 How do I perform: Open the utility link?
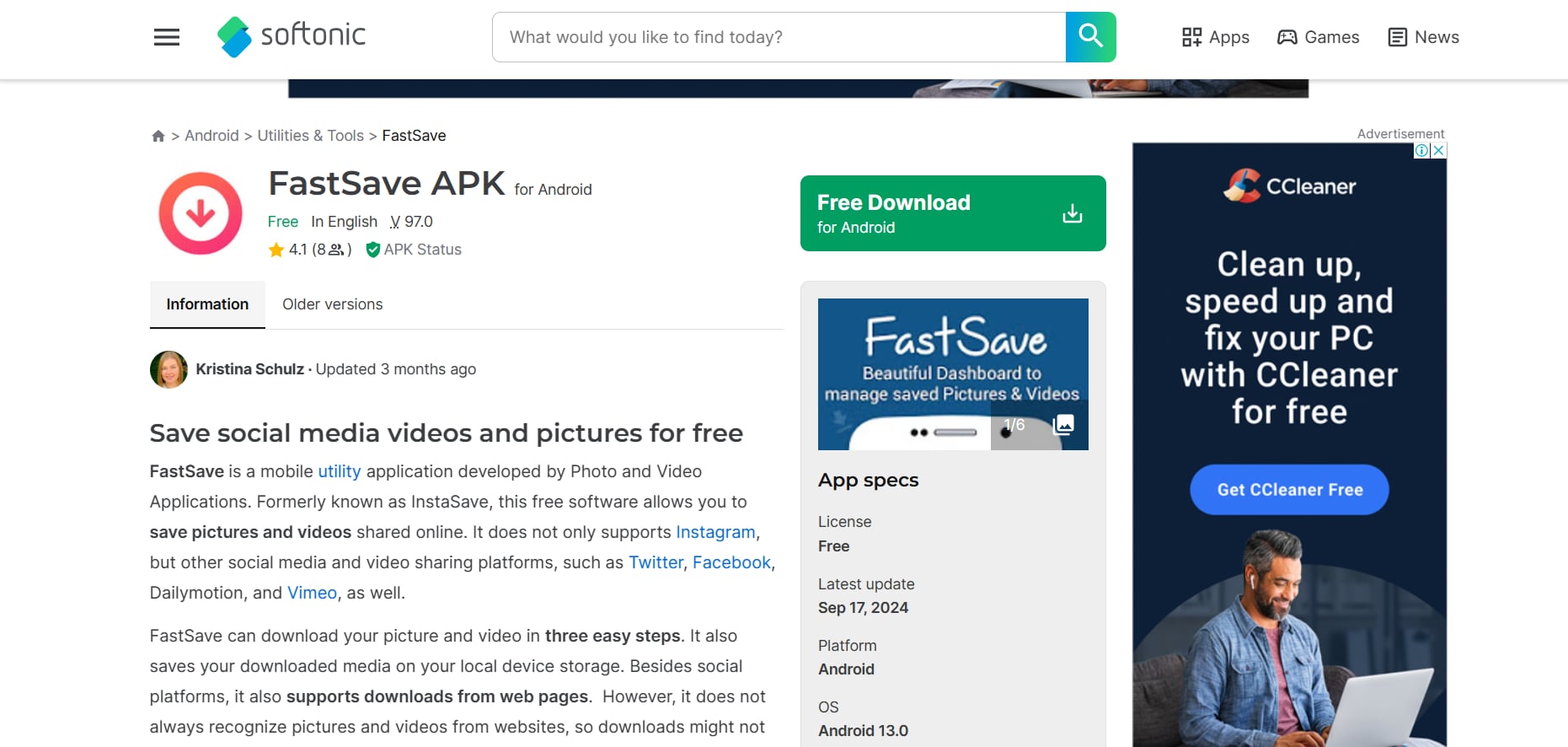pyautogui.click(x=339, y=471)
